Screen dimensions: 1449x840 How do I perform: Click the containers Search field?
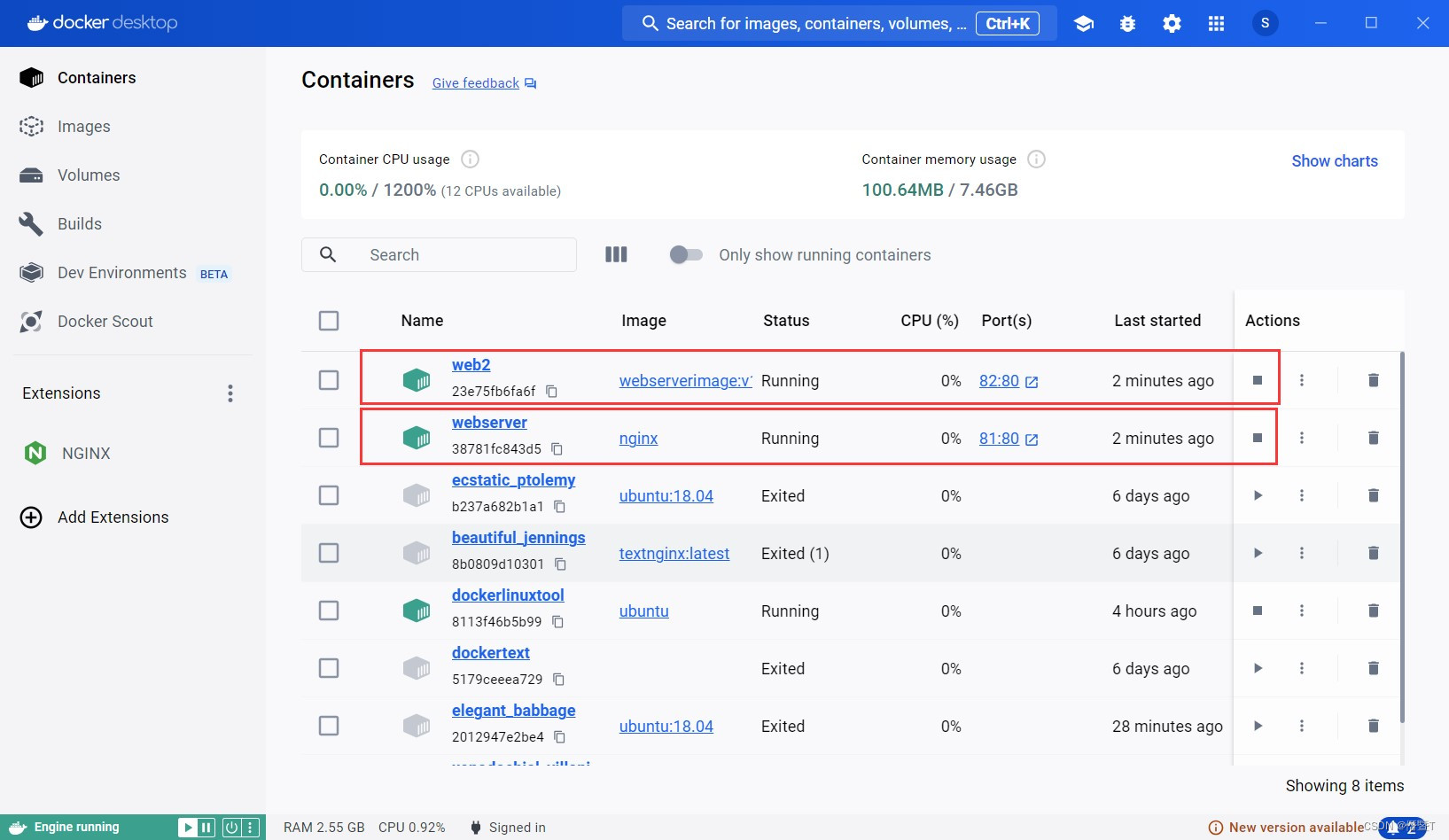tap(439, 255)
